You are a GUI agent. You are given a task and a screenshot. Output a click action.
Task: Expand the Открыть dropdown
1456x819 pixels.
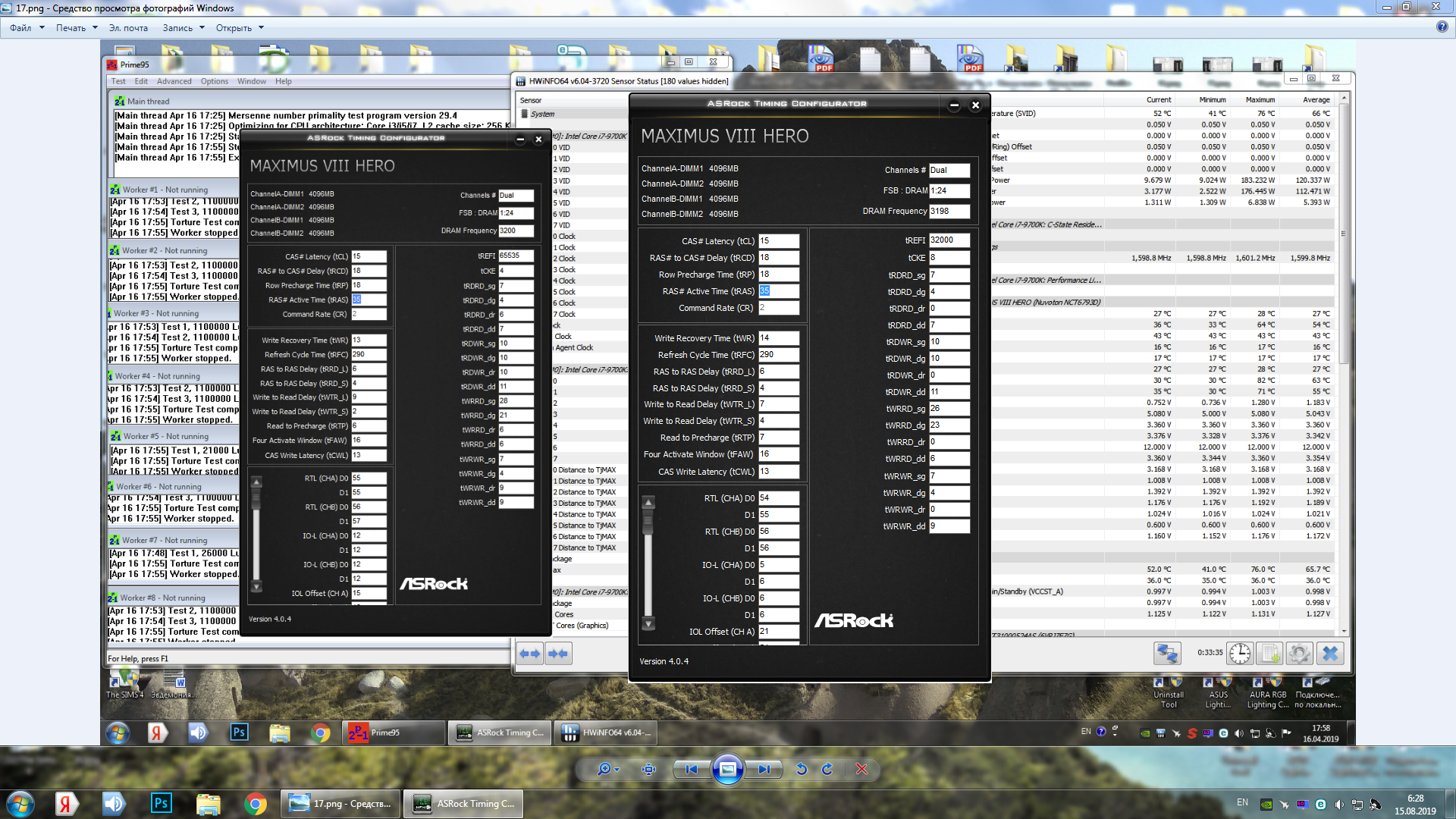pos(240,28)
